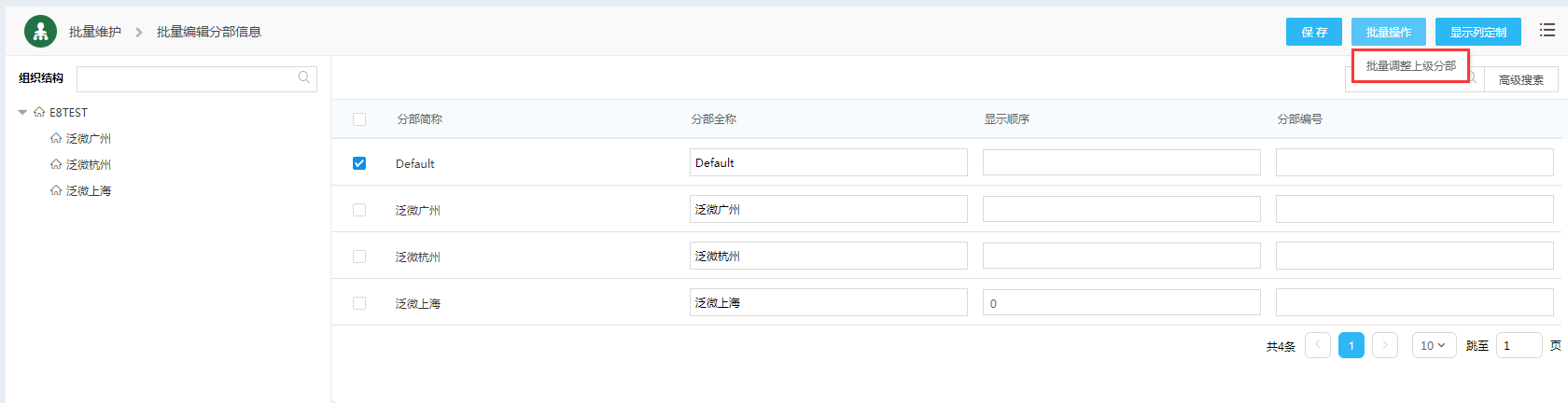
Task: Collapse the E8TEST tree node
Action: coord(22,112)
